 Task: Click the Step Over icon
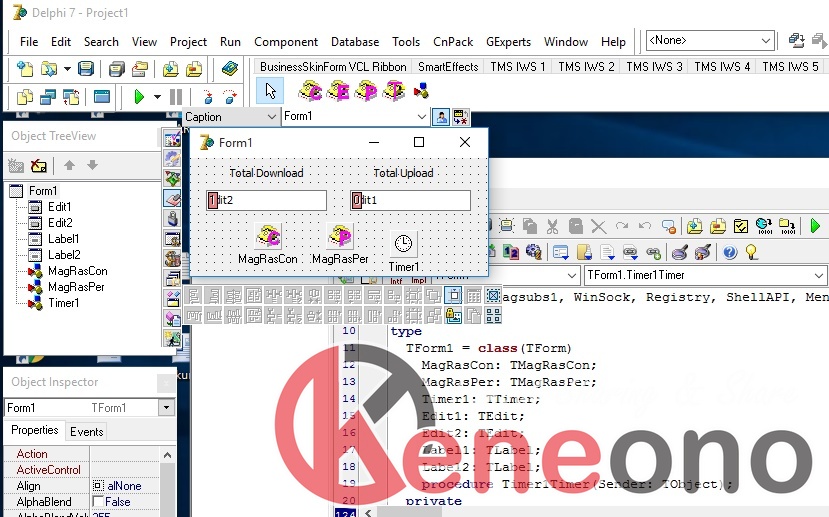[x=231, y=97]
